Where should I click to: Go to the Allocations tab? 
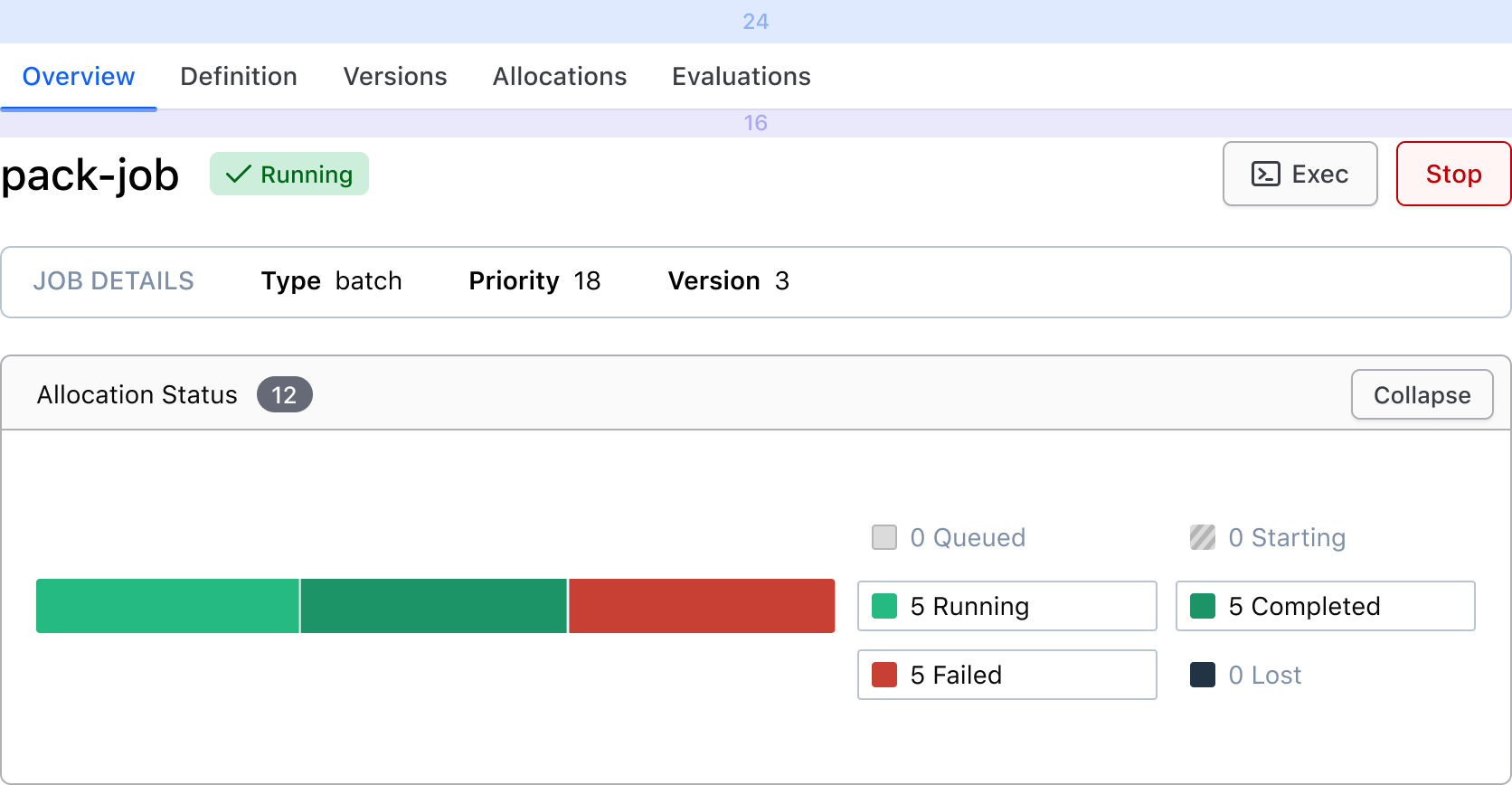tap(560, 77)
